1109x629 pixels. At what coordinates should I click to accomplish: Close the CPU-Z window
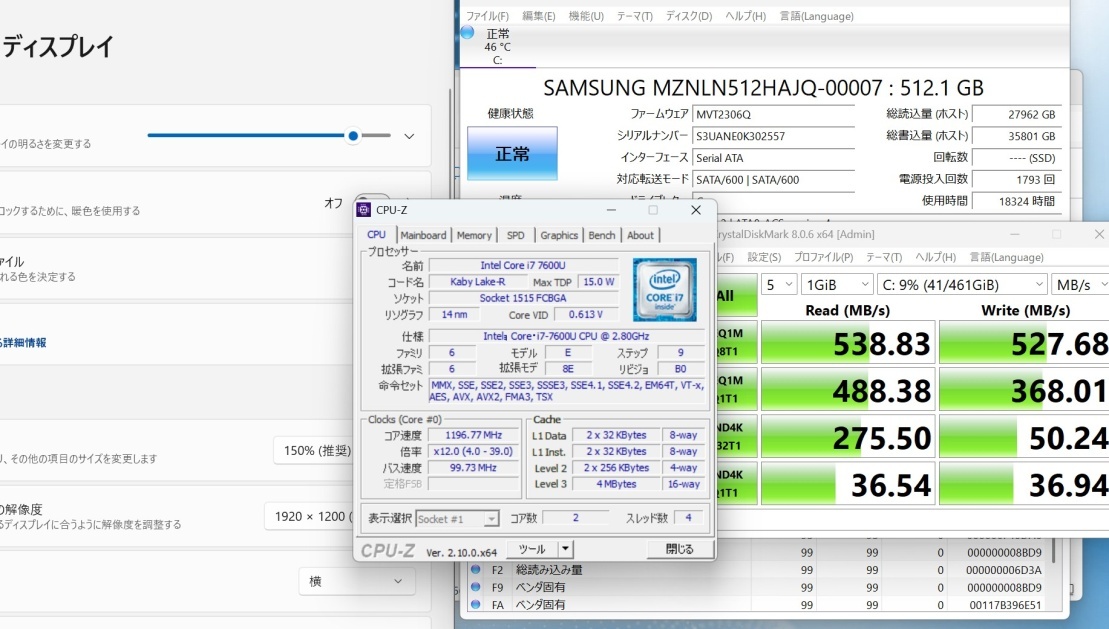tap(696, 210)
